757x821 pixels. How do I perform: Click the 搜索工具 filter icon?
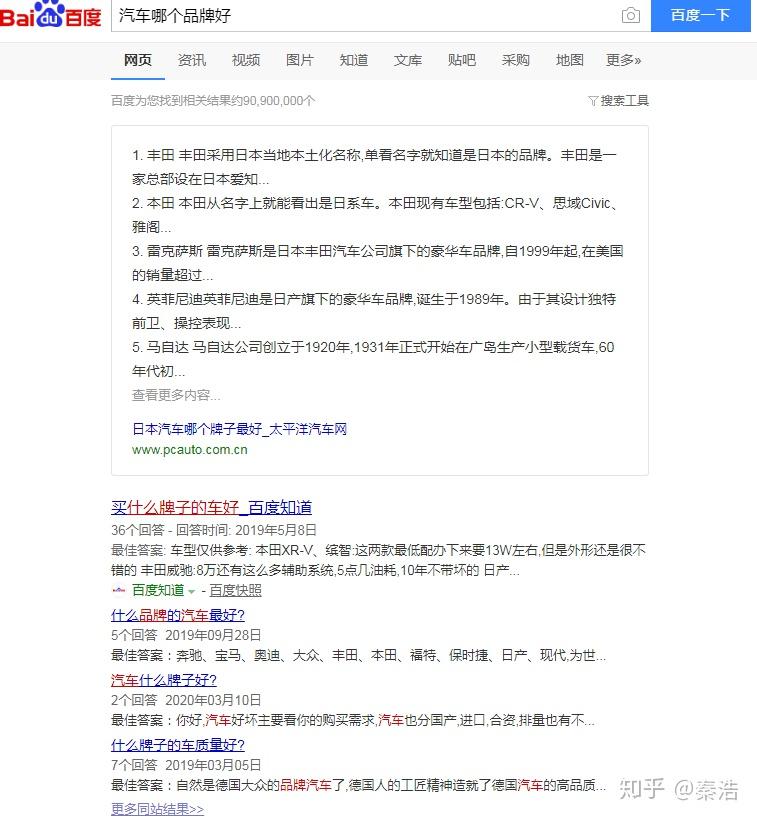point(593,101)
